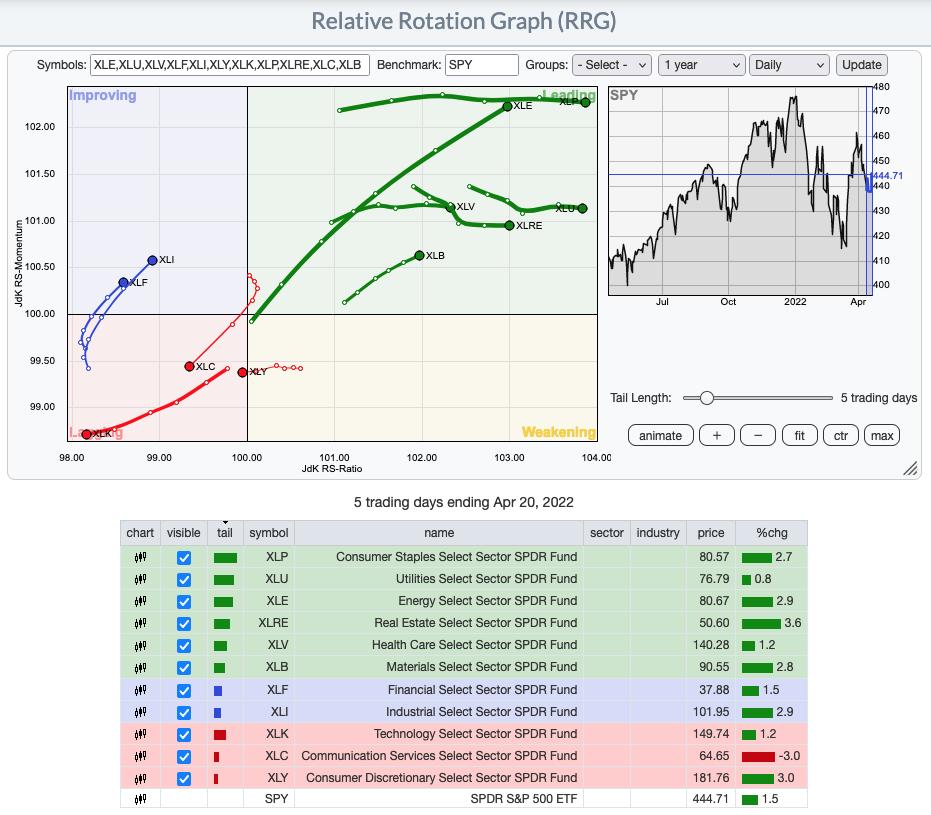Open the chart icon for XLB row

click(x=140, y=668)
